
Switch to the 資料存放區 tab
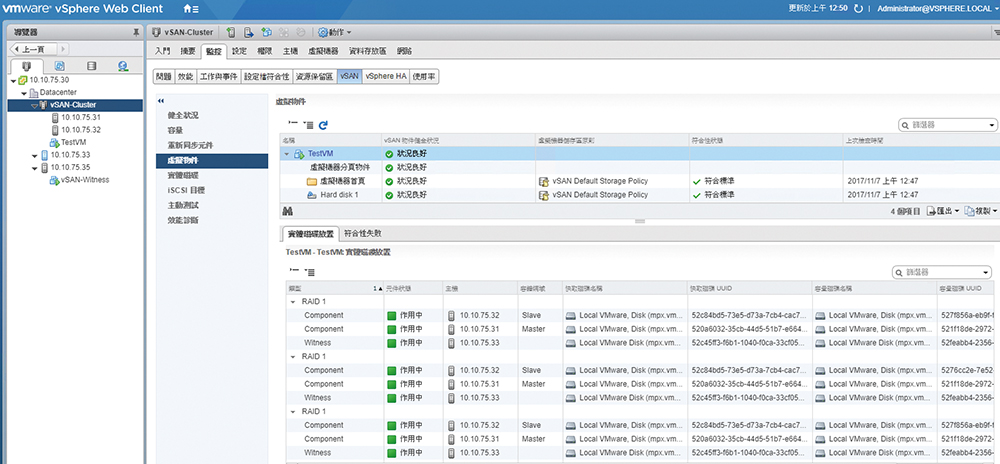(x=367, y=51)
